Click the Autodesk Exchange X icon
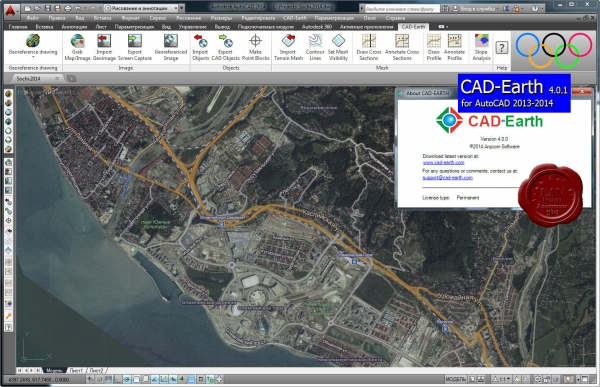 [x=506, y=8]
